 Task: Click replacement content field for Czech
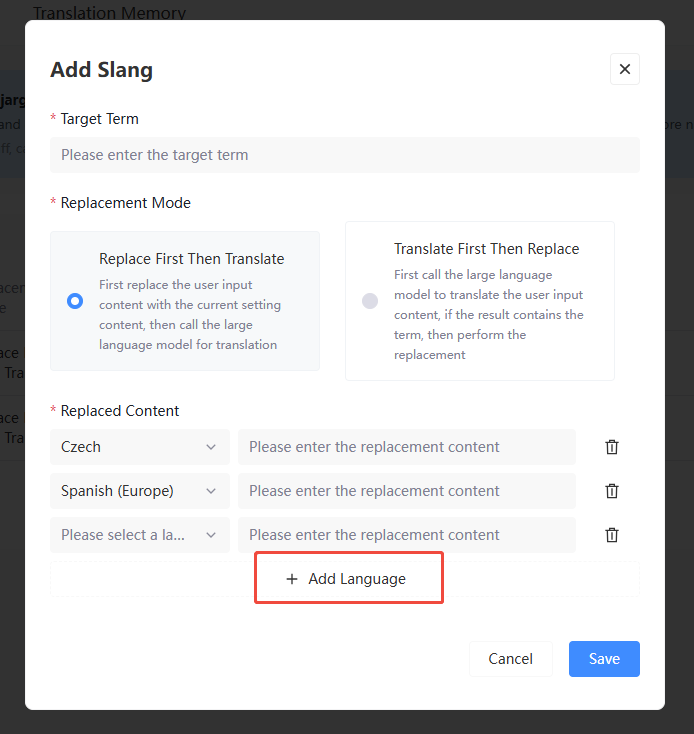[407, 447]
